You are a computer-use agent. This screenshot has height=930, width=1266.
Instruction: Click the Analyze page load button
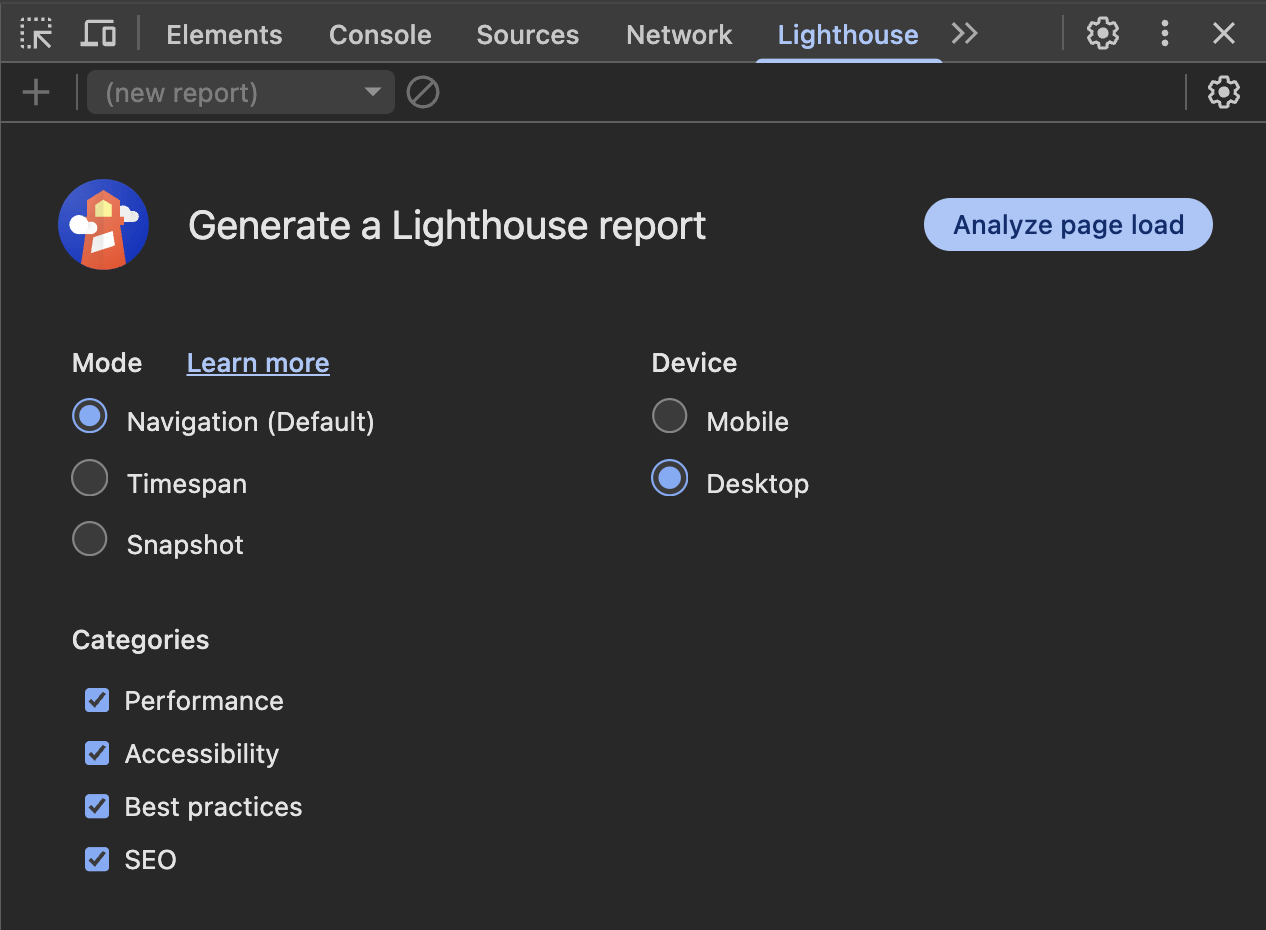[1068, 225]
